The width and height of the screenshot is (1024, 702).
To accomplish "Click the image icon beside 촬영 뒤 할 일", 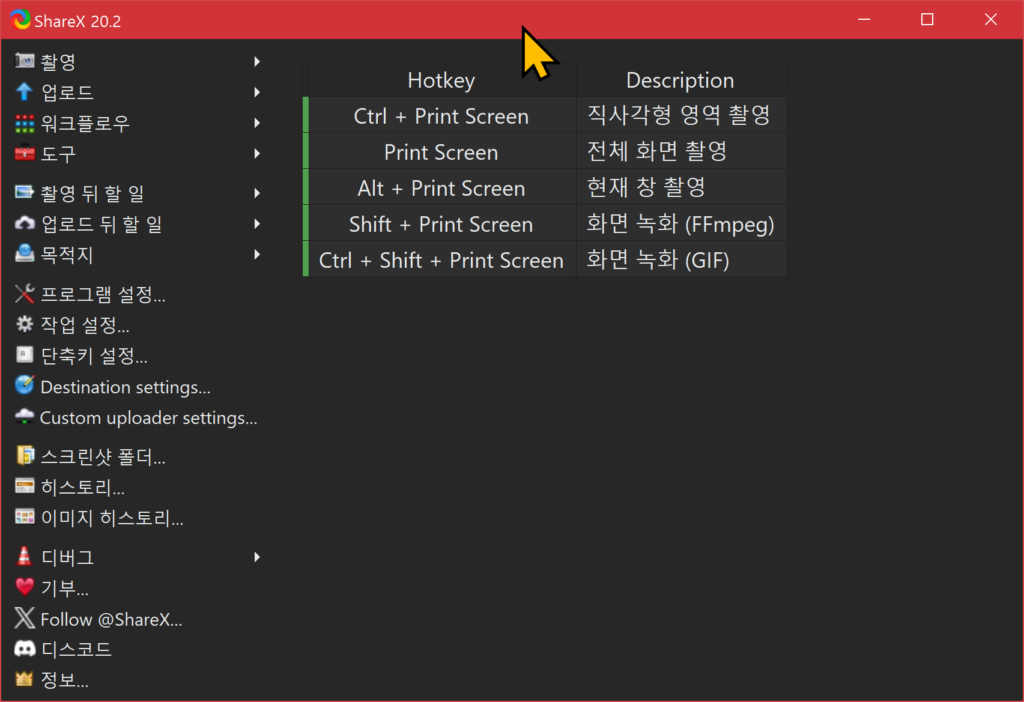I will coord(25,193).
